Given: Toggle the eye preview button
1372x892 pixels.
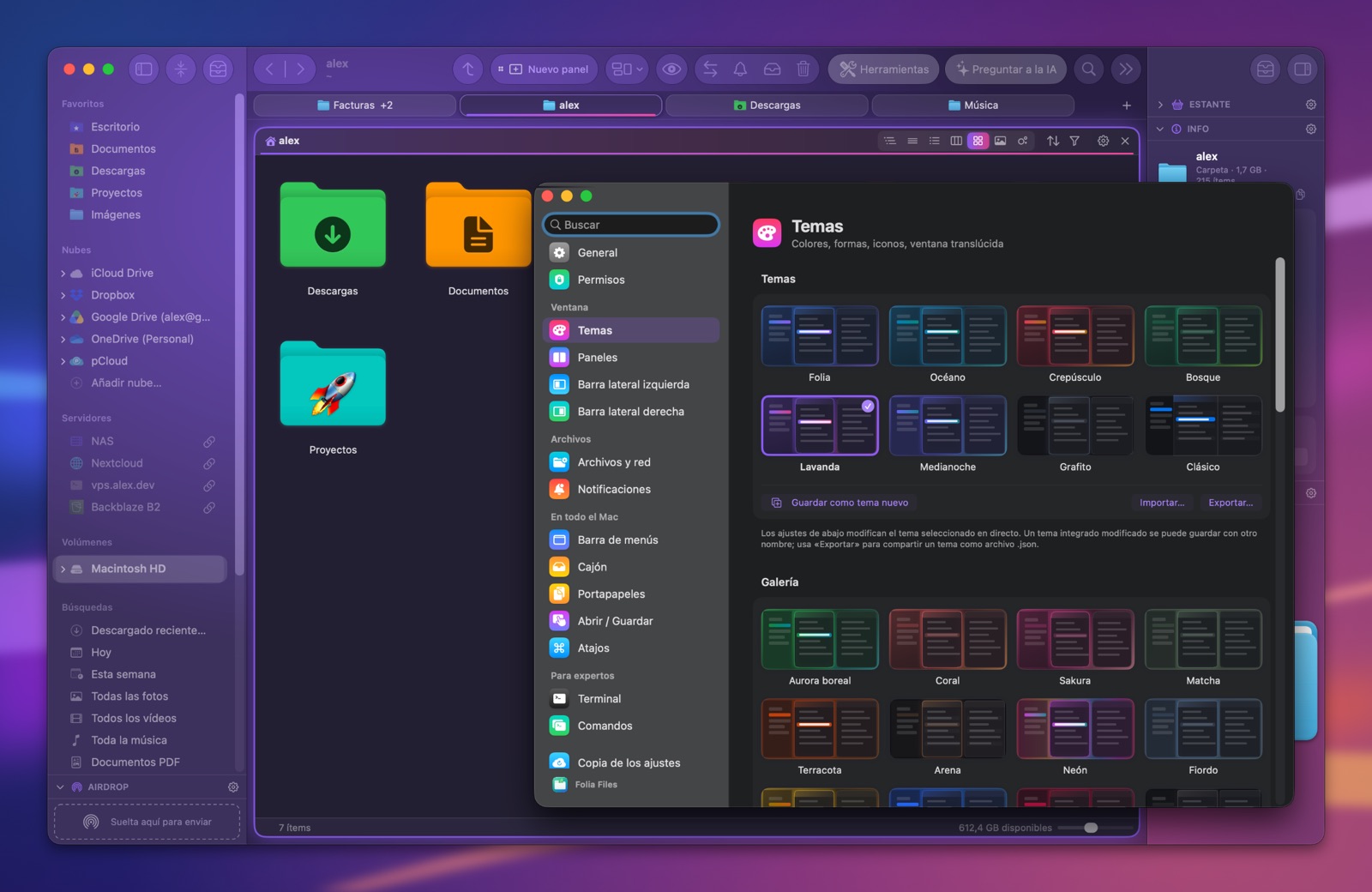Looking at the screenshot, I should coord(671,69).
